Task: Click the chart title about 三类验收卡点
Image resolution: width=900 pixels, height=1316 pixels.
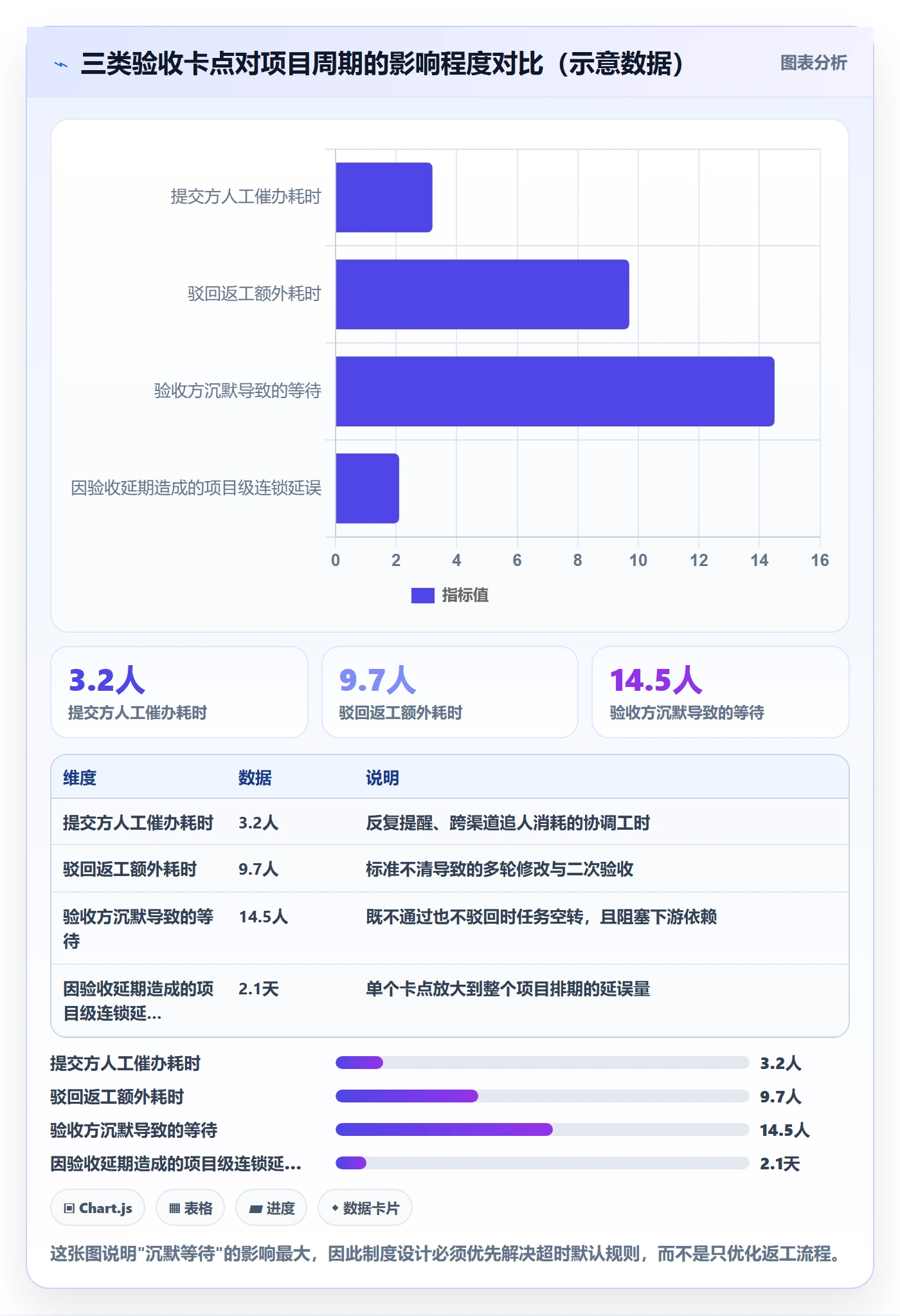Action: [x=382, y=64]
